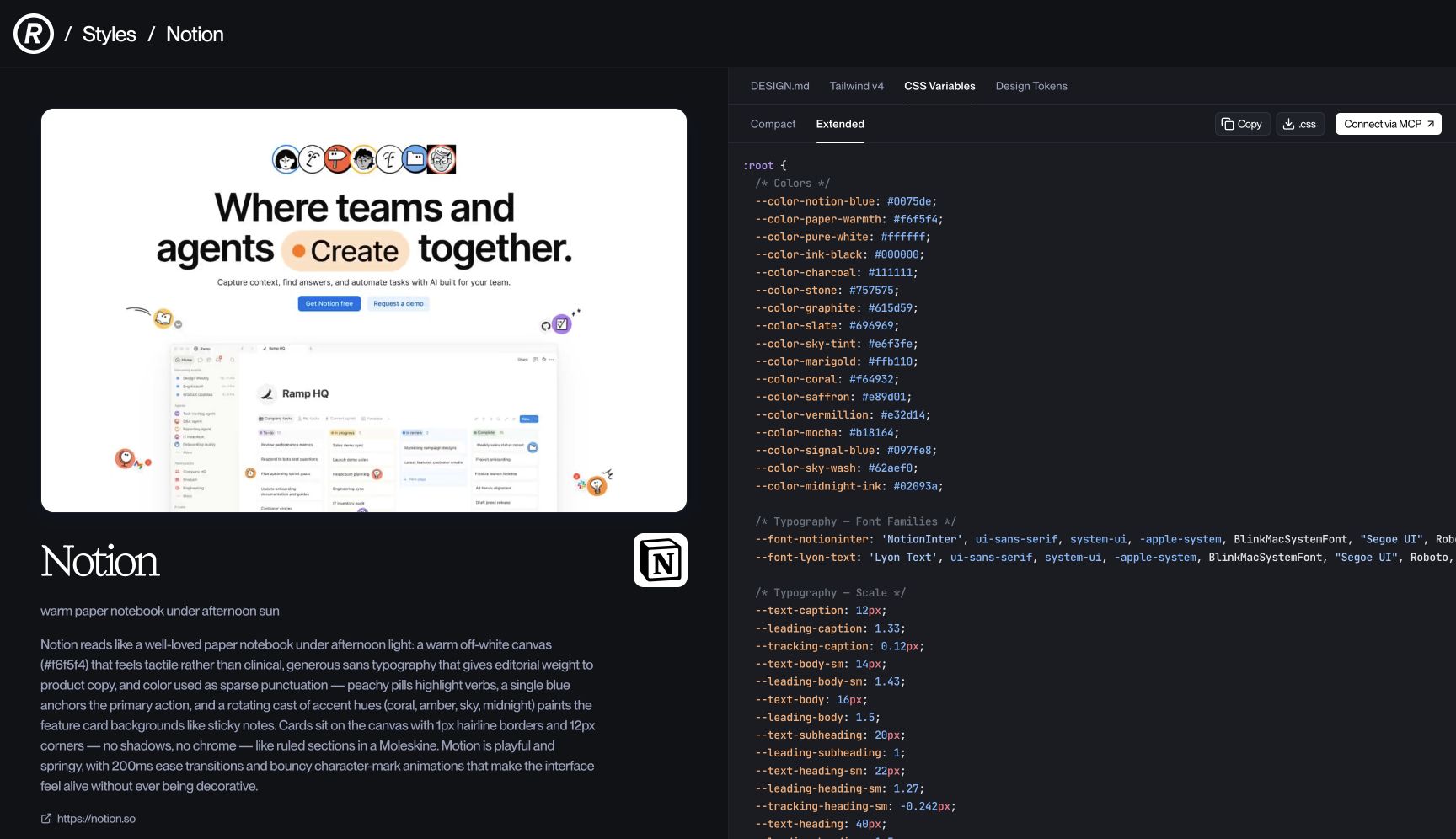Screen dimensions: 1456x839
Task: Open the Notion homepage preview thumbnail
Action: (x=364, y=310)
